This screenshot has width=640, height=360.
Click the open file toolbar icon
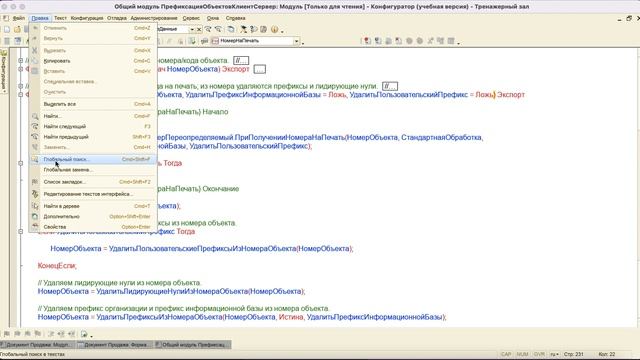pos(17,29)
